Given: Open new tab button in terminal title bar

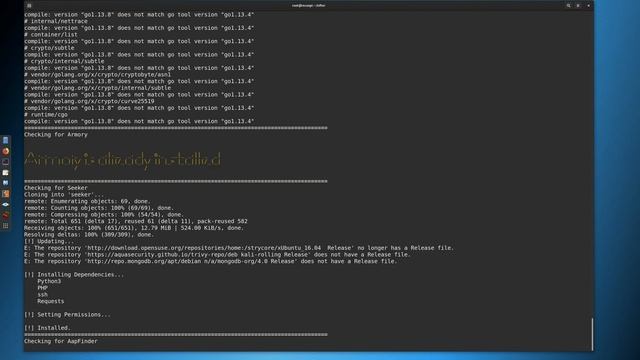Looking at the screenshot, I should (x=29, y=5).
